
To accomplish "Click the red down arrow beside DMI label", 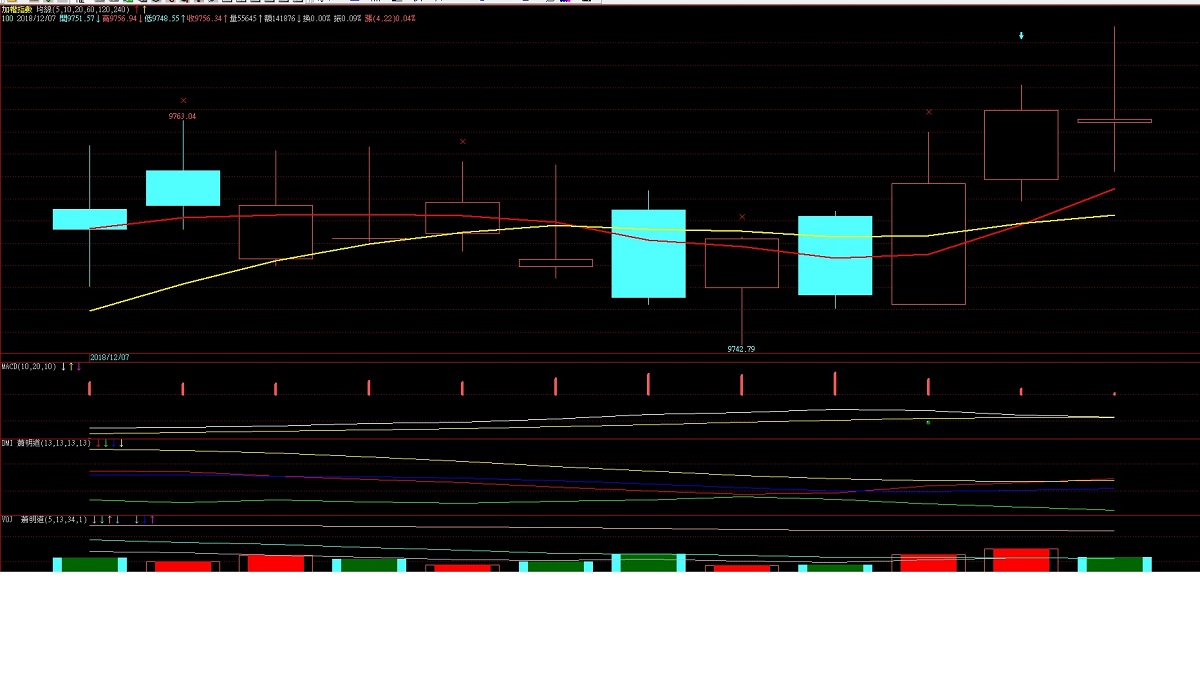I will point(97,443).
